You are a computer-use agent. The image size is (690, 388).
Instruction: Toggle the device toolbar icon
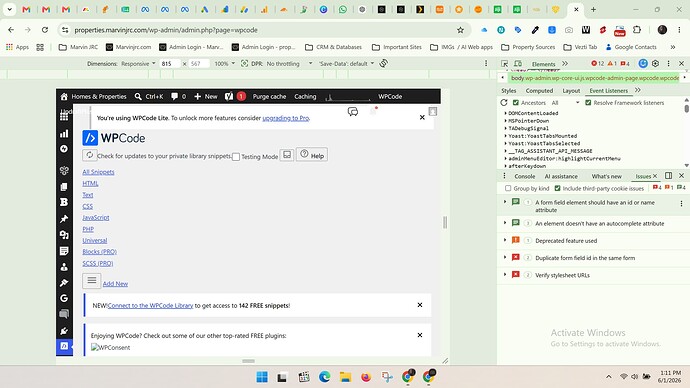click(x=518, y=64)
